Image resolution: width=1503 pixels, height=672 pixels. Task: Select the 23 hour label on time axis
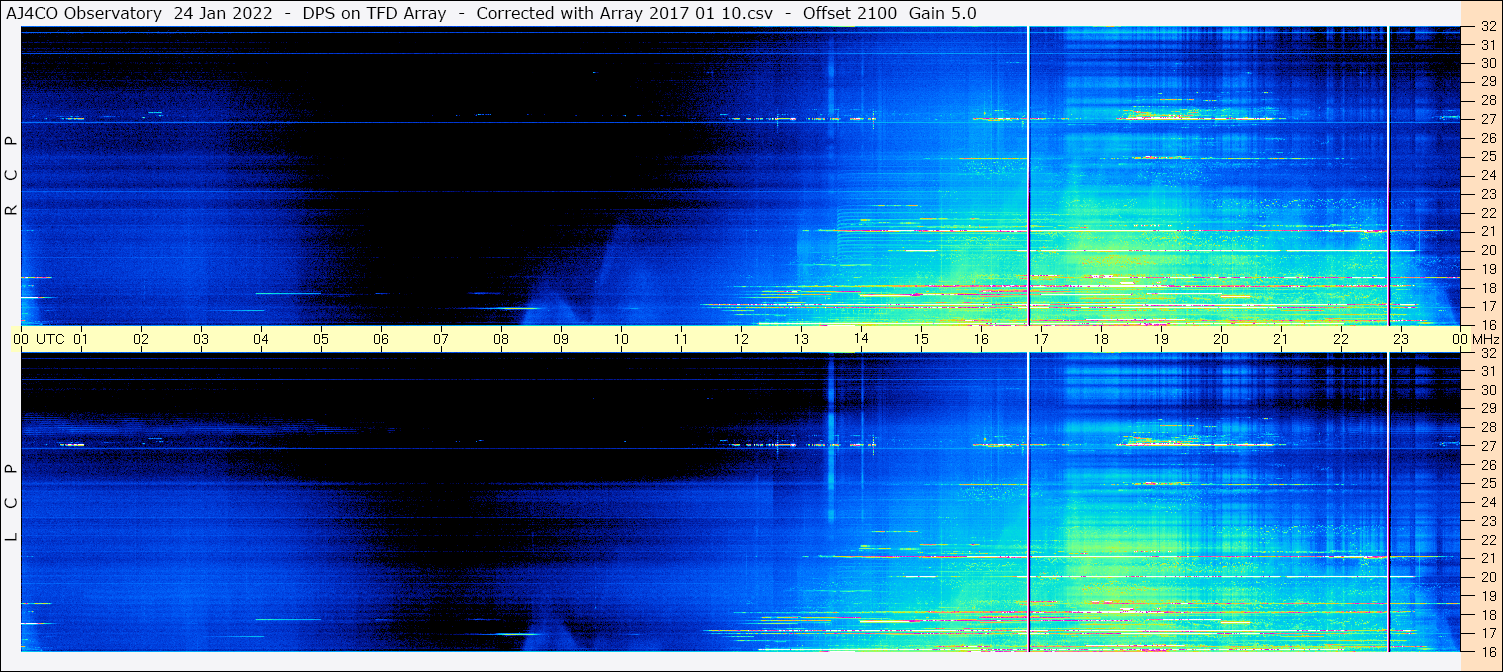tap(1401, 339)
